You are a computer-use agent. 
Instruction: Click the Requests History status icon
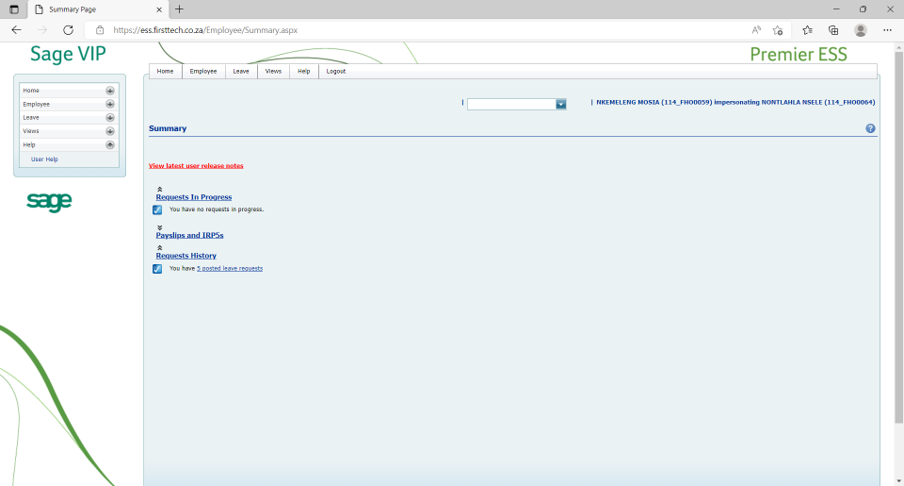[x=157, y=269]
